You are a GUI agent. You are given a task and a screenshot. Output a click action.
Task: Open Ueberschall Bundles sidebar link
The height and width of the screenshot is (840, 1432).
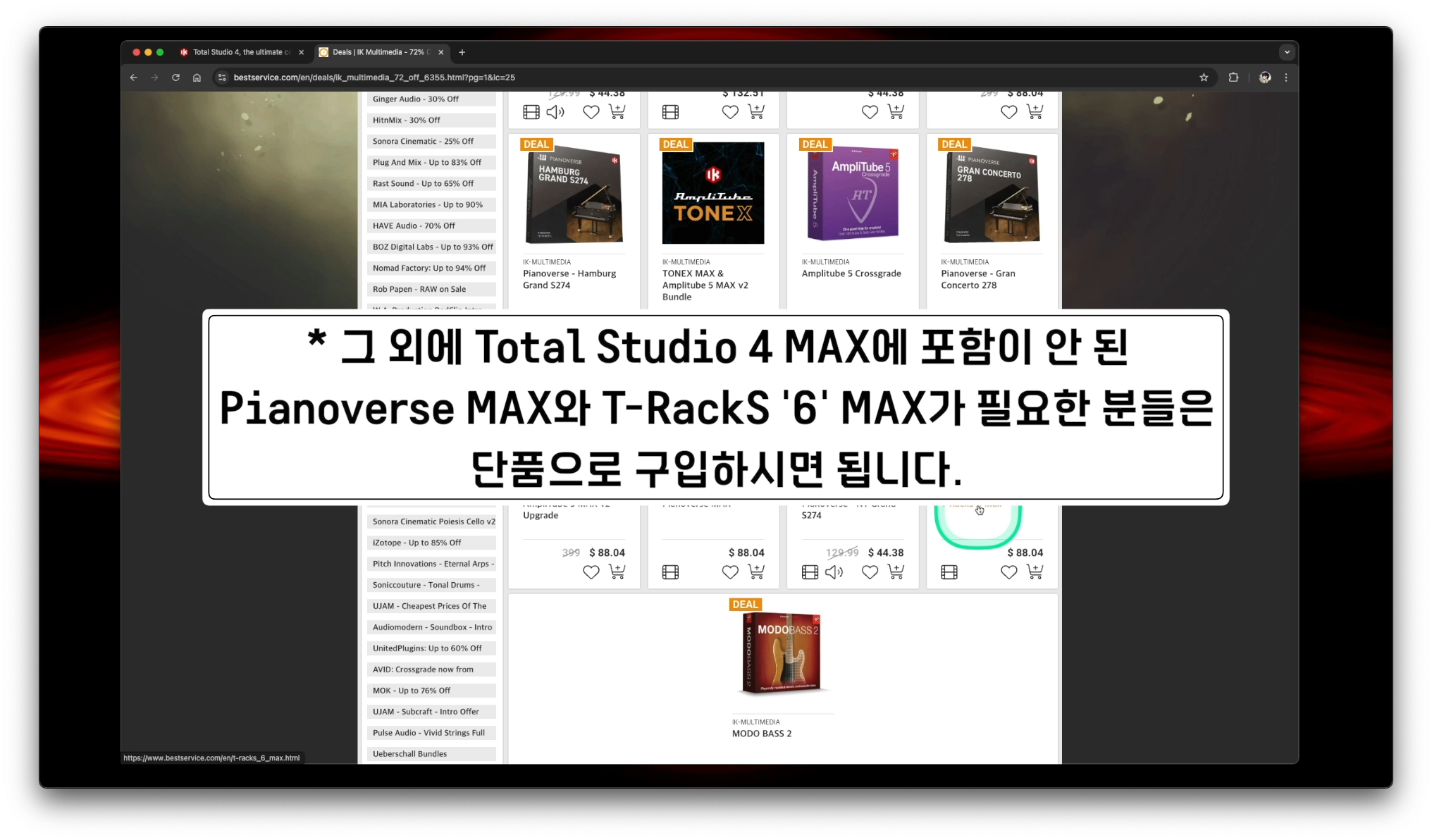(x=431, y=754)
